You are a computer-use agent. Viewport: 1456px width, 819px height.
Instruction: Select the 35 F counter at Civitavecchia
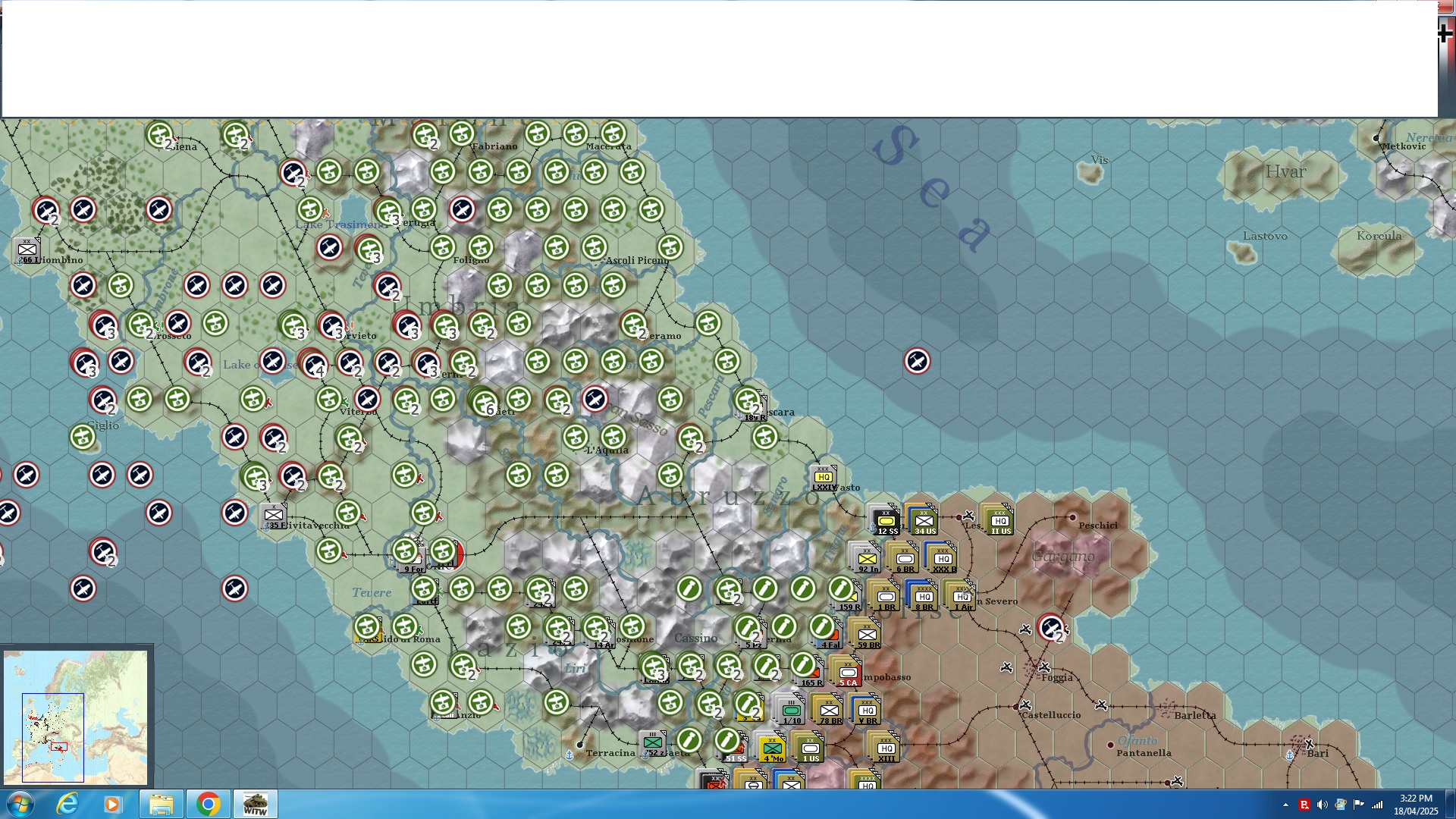pos(273,516)
